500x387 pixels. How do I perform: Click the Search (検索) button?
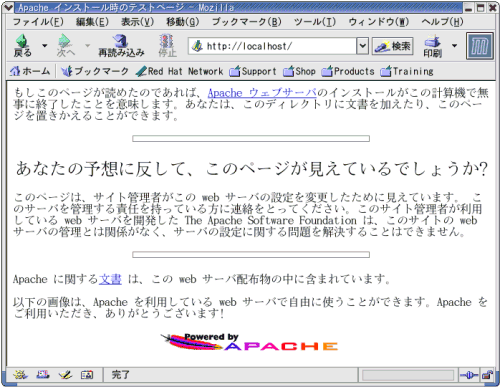point(393,46)
